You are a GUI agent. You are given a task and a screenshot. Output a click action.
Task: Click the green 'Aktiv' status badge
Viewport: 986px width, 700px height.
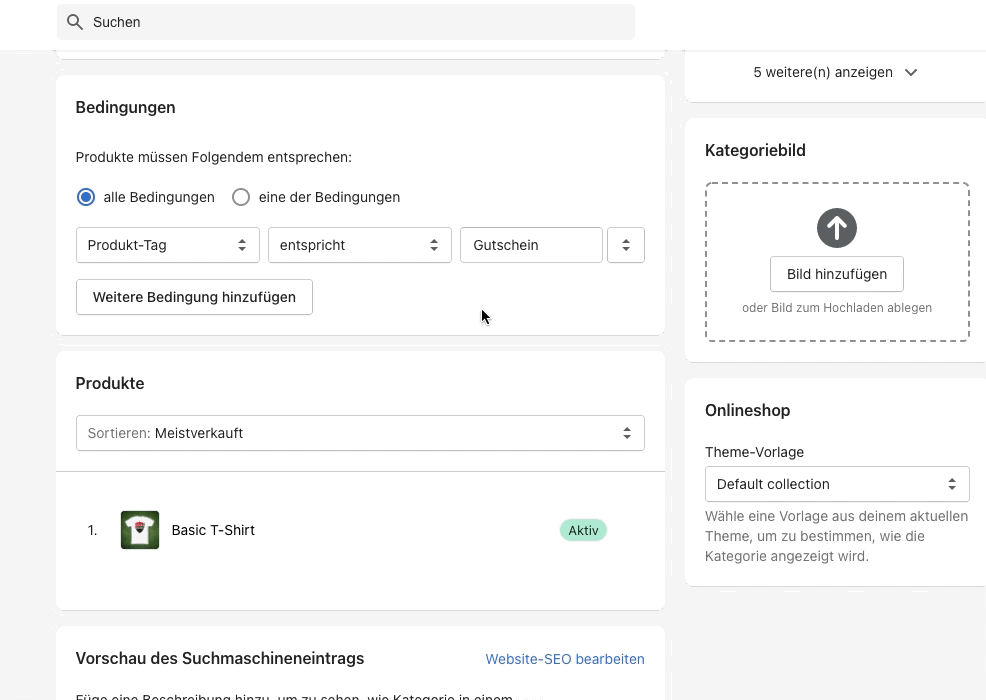click(583, 530)
